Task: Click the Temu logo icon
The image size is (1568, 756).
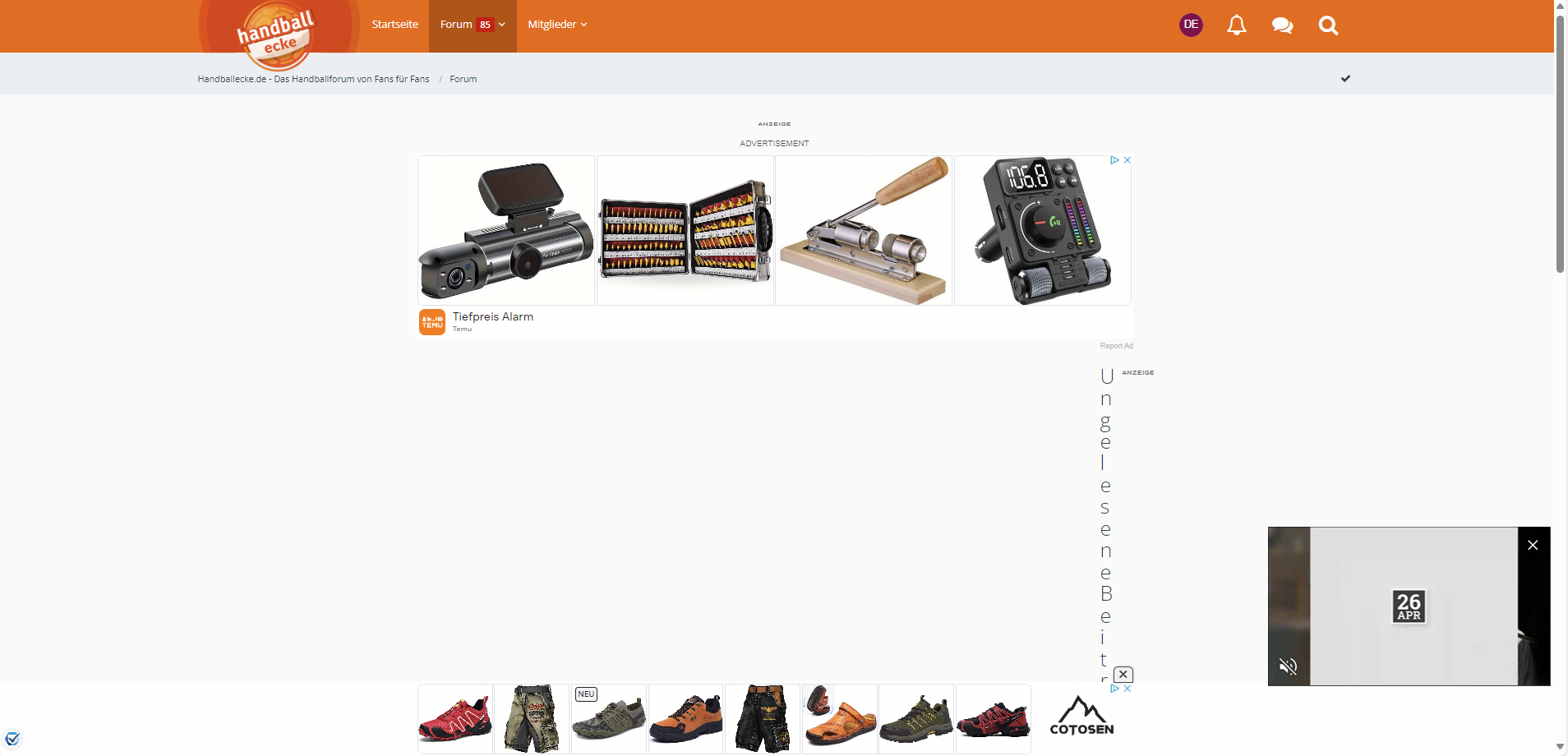Action: pos(432,322)
